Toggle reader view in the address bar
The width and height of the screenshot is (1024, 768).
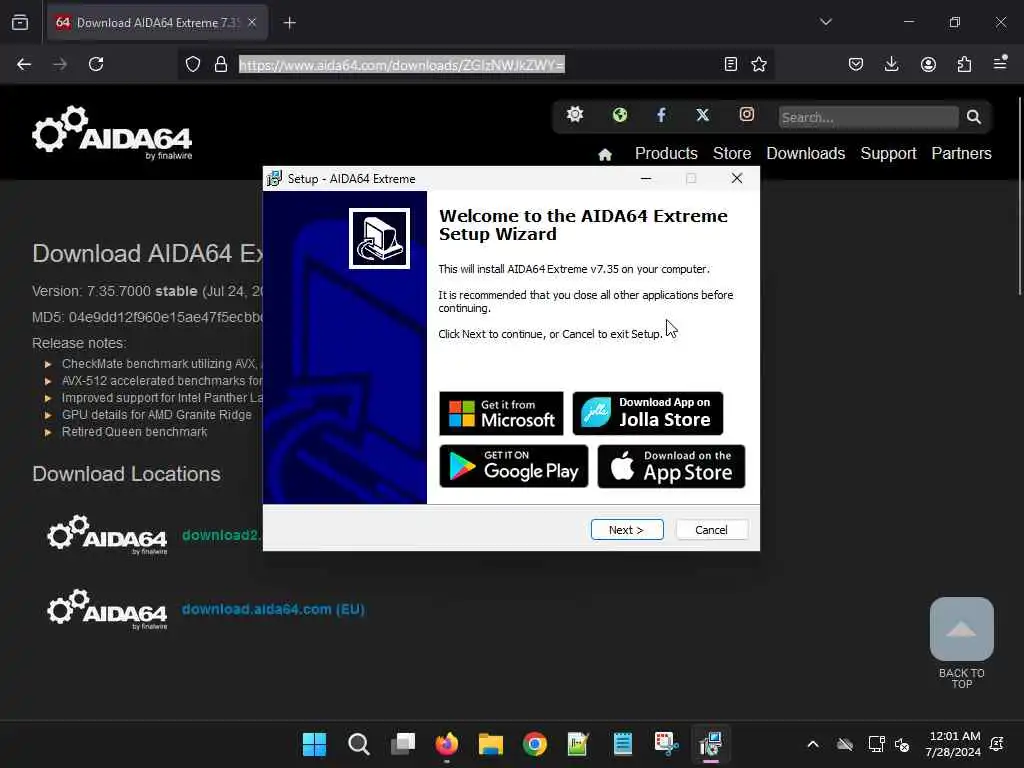coord(731,64)
